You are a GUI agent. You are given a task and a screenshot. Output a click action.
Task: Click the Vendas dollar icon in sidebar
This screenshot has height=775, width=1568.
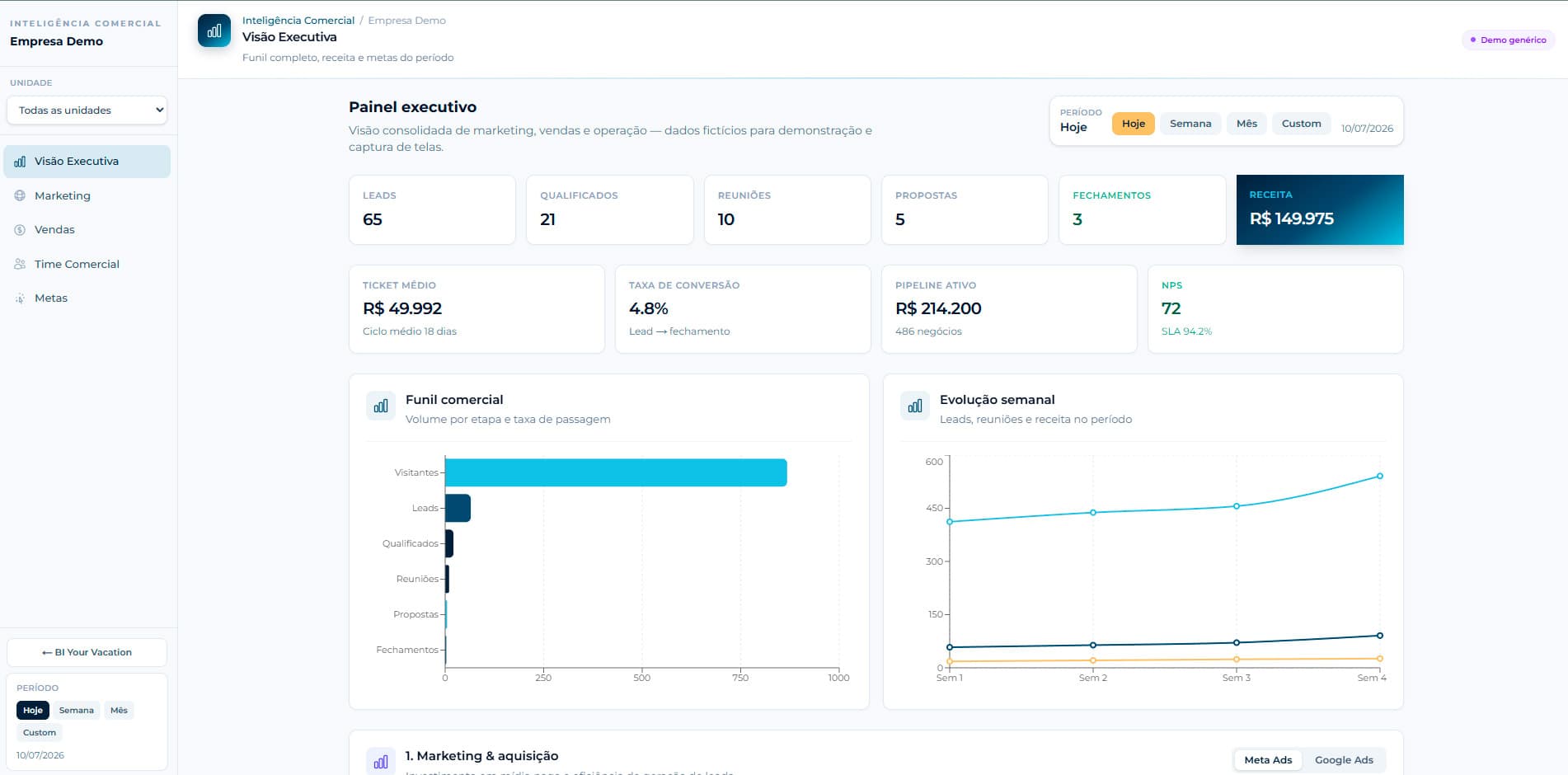(x=20, y=230)
